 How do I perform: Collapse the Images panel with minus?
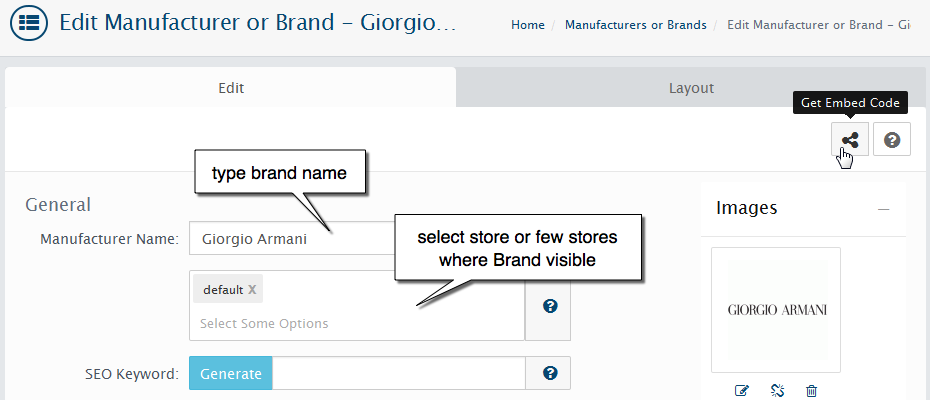[884, 209]
